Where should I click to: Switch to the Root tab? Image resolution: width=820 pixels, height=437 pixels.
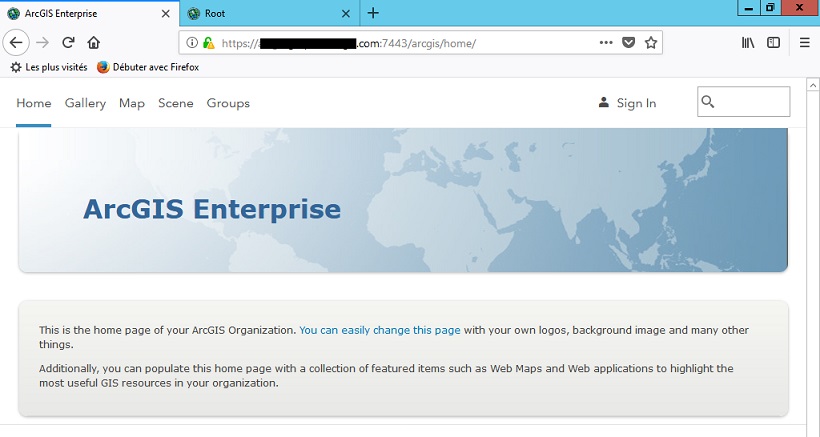tap(269, 14)
